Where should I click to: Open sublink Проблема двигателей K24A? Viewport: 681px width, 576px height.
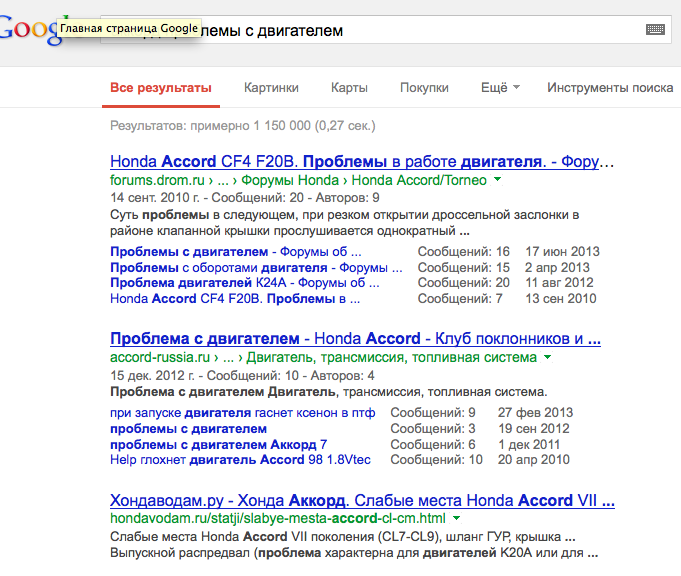click(x=245, y=283)
